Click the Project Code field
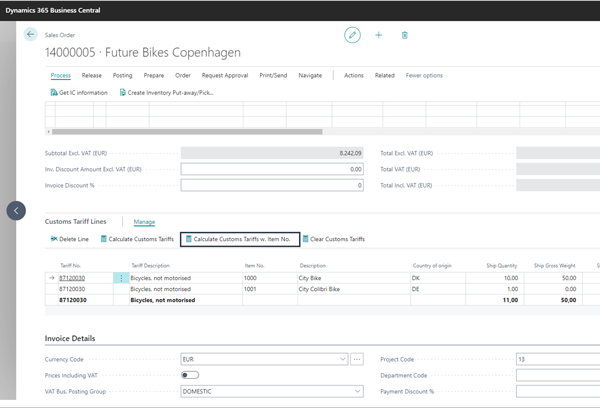 click(558, 359)
